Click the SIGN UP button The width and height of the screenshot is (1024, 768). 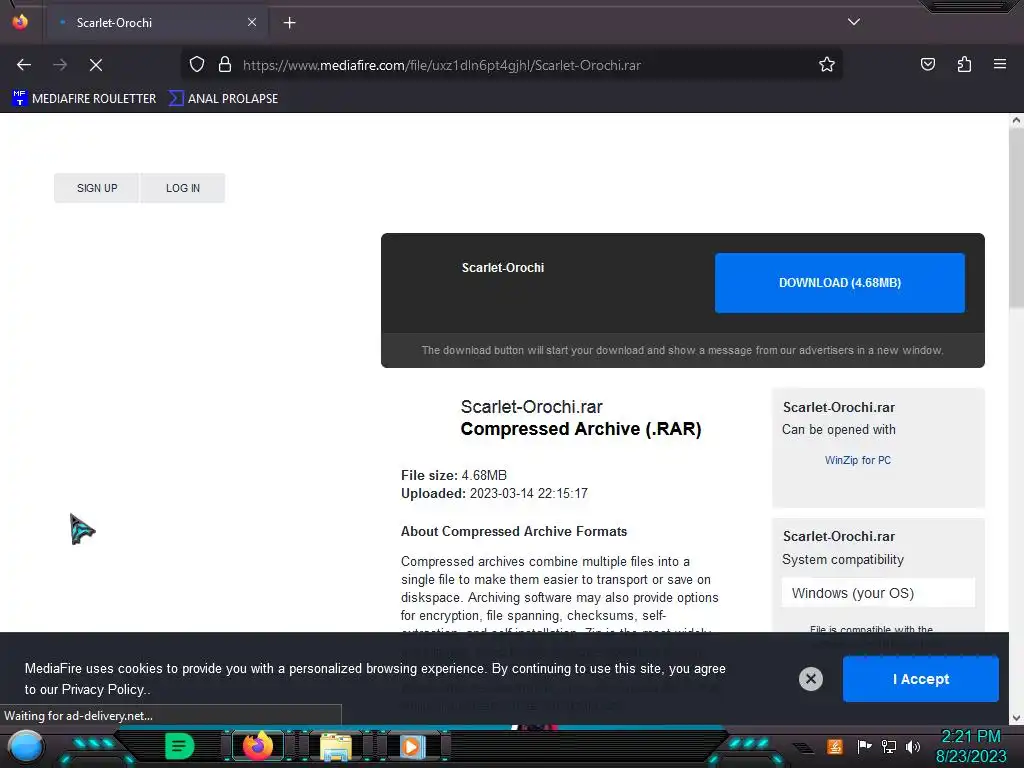[97, 188]
